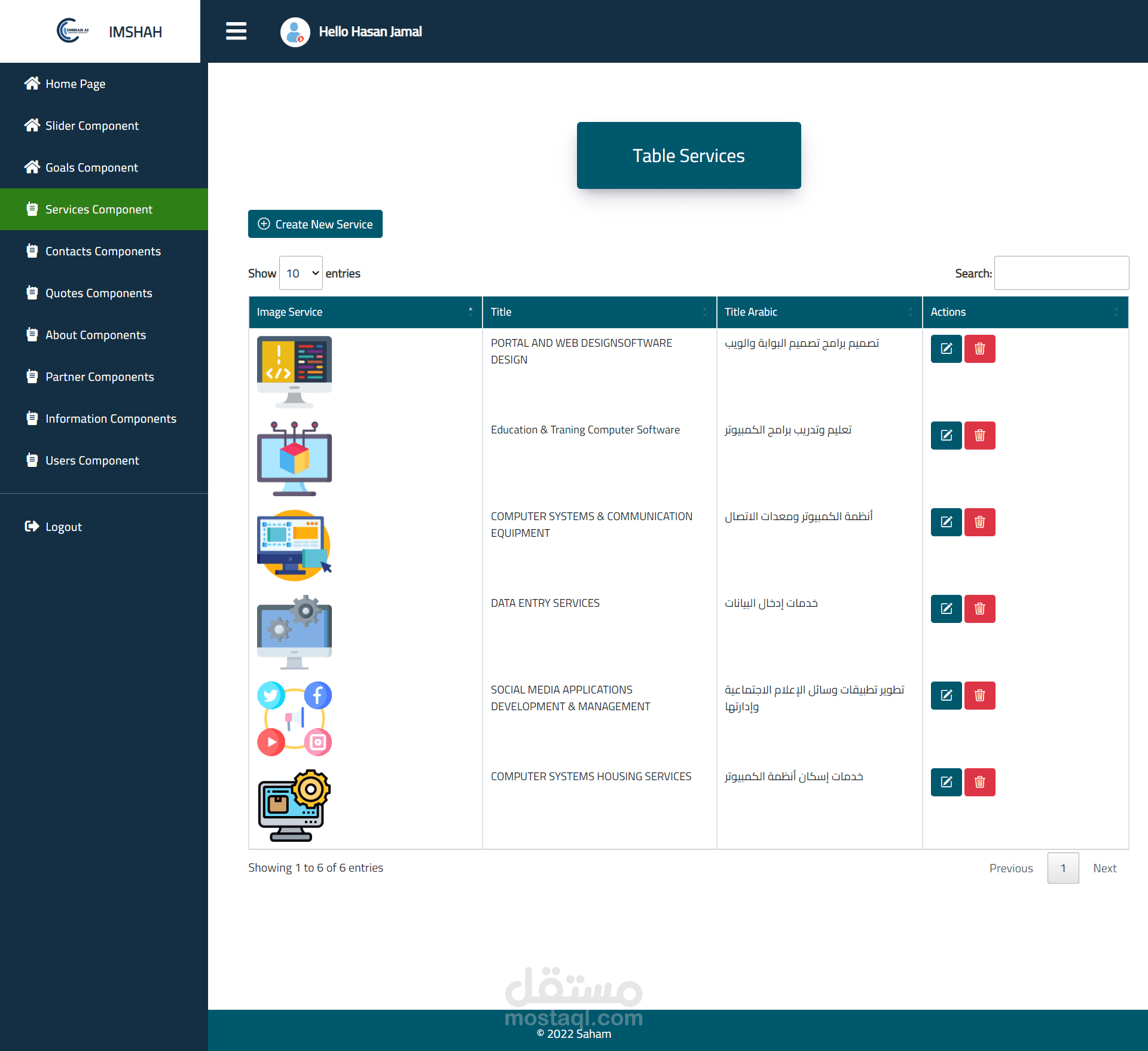Image resolution: width=1148 pixels, height=1051 pixels.
Task: Focus the Search input field
Action: (1061, 273)
